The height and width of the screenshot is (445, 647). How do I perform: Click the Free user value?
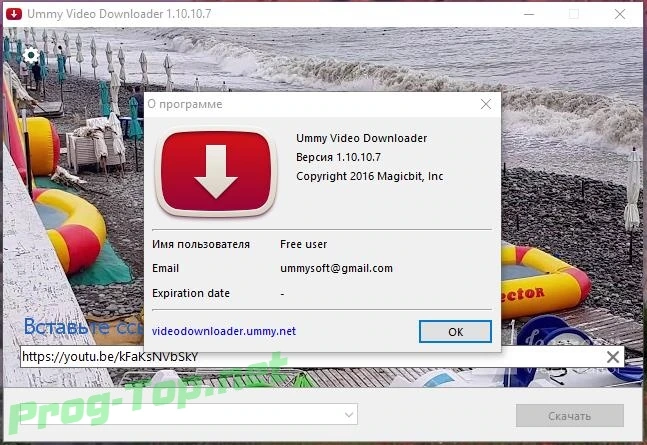[303, 244]
